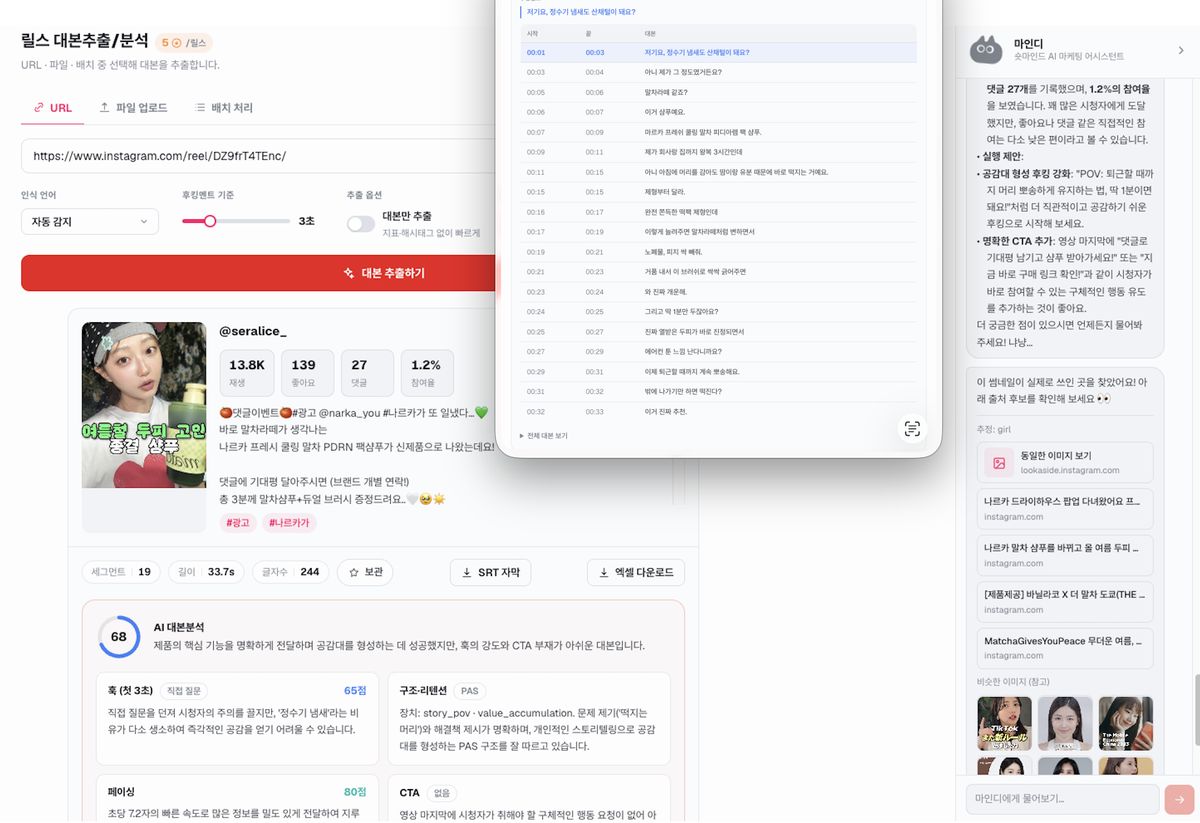1200x823 pixels.
Task: Switch to the 파일 업로드 tab
Action: (133, 108)
